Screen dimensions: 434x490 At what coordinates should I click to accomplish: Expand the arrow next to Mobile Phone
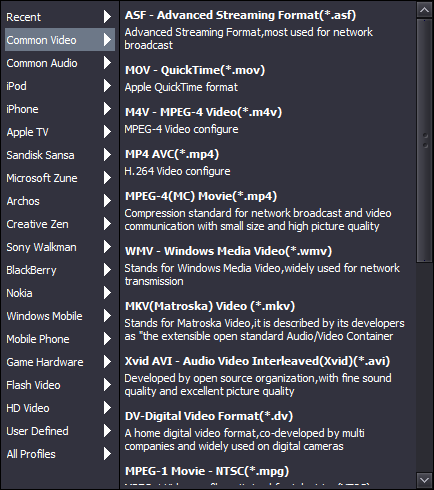(107, 339)
